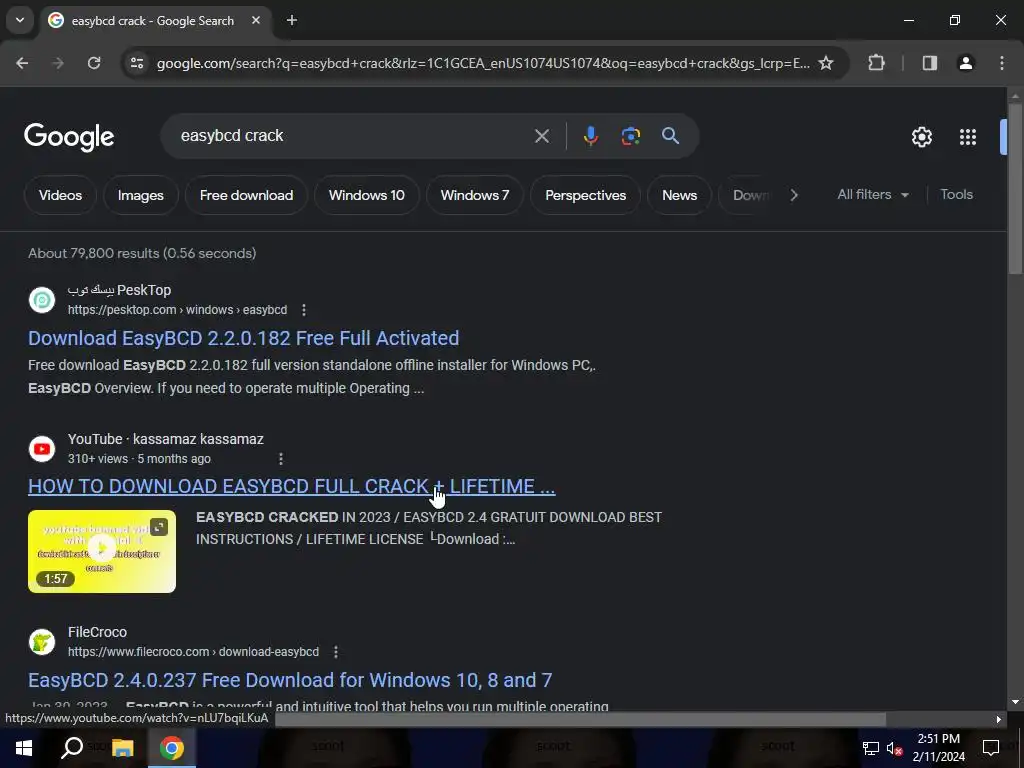Expand the All filters dropdown
The height and width of the screenshot is (768, 1024).
pyautogui.click(x=873, y=195)
